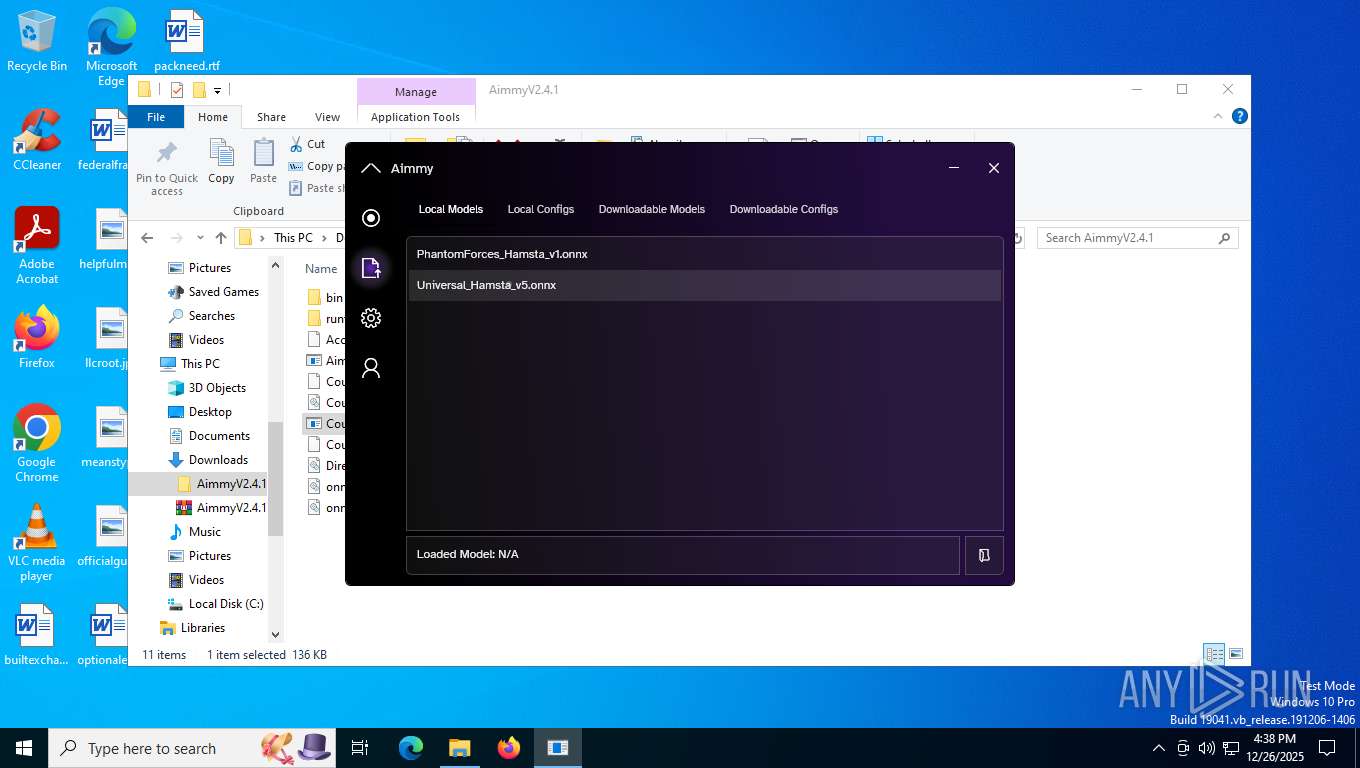
Task: Launch Microsoft Edge from taskbar
Action: click(x=411, y=748)
